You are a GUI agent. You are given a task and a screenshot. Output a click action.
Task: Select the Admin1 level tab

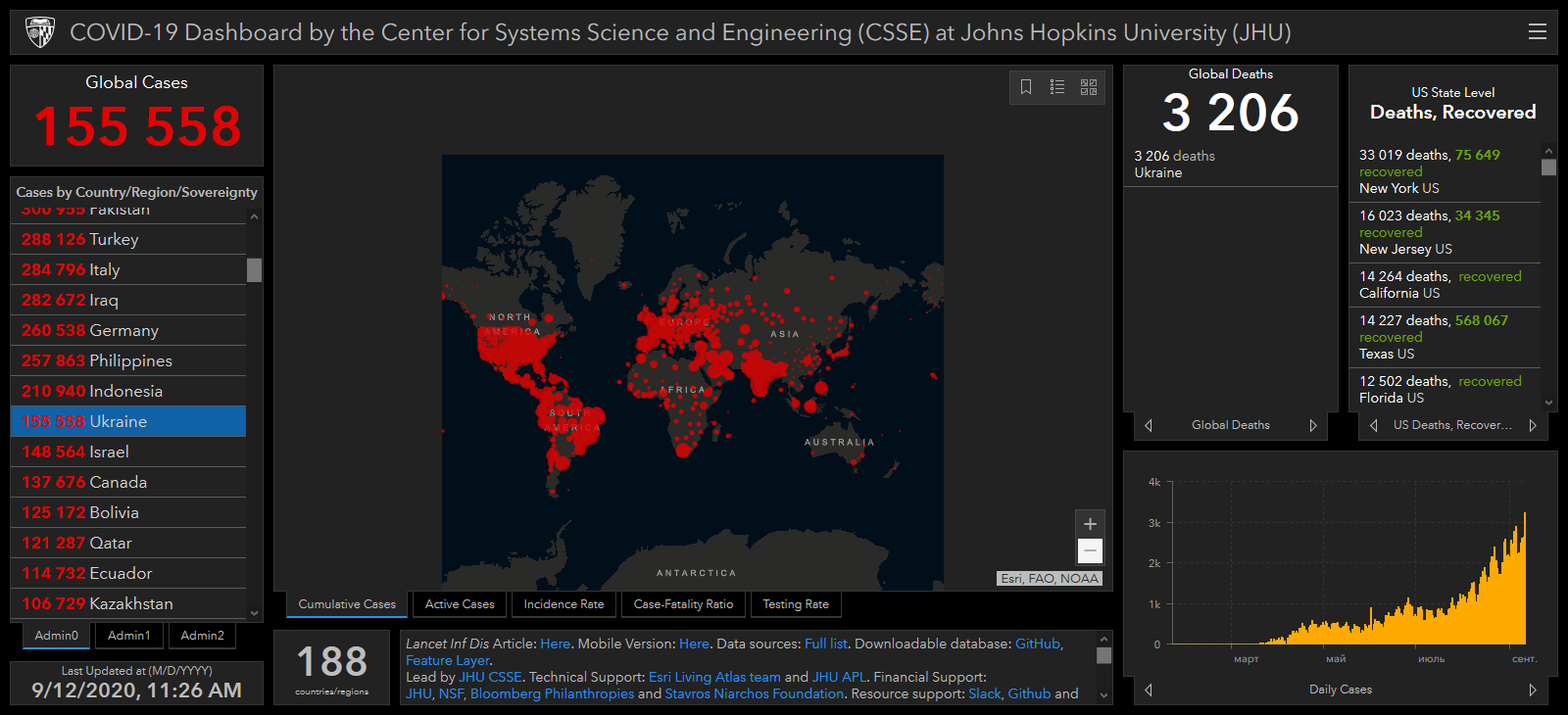tap(129, 636)
